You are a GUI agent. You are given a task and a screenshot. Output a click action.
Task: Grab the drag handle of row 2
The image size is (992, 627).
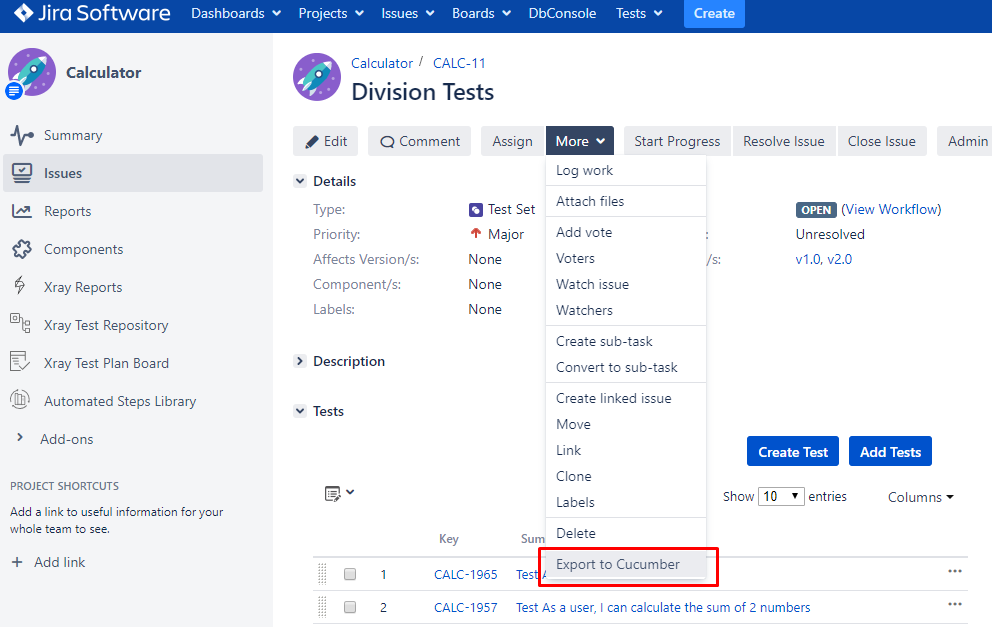click(322, 607)
